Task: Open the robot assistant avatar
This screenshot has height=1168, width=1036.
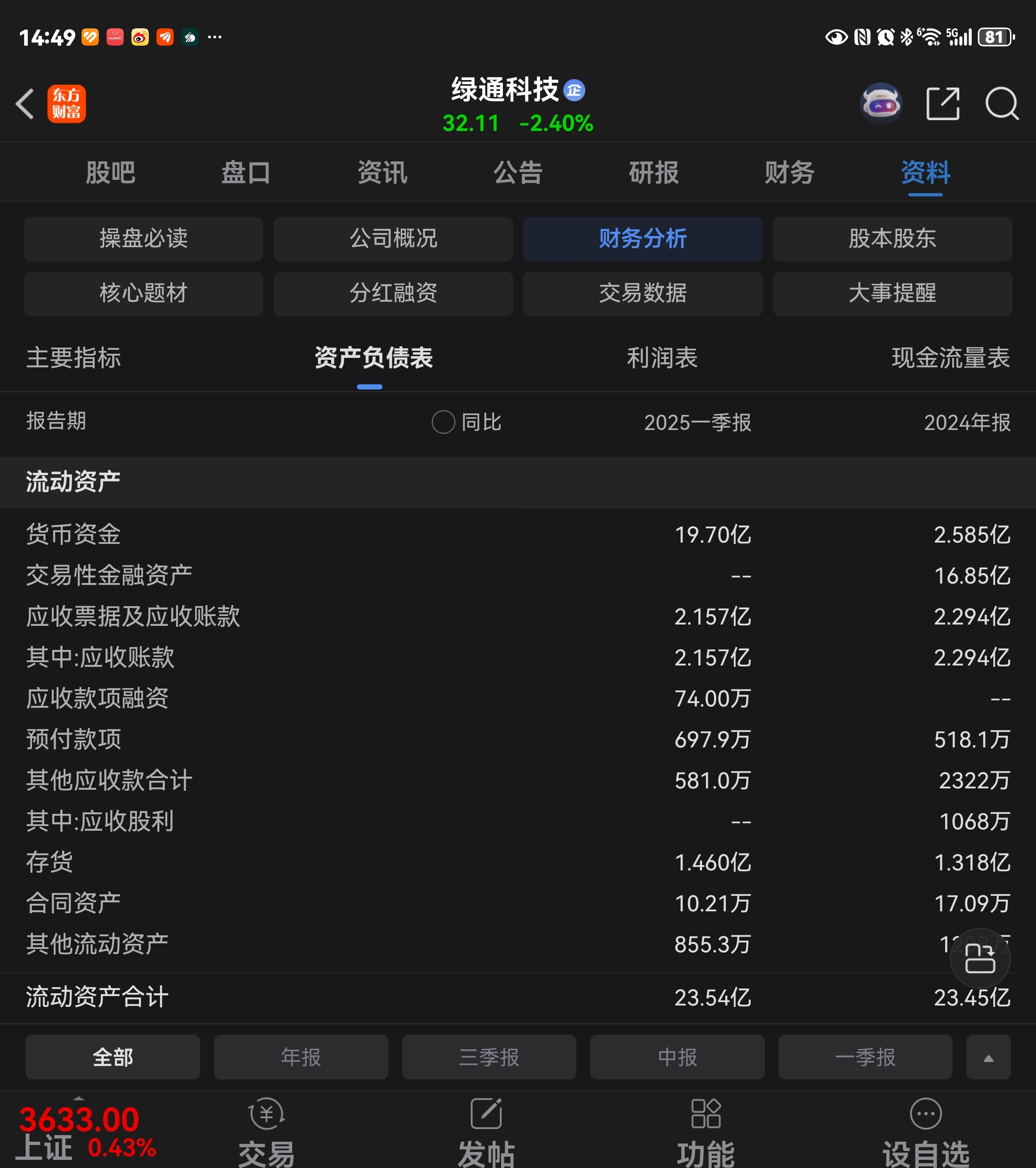Action: (x=881, y=104)
